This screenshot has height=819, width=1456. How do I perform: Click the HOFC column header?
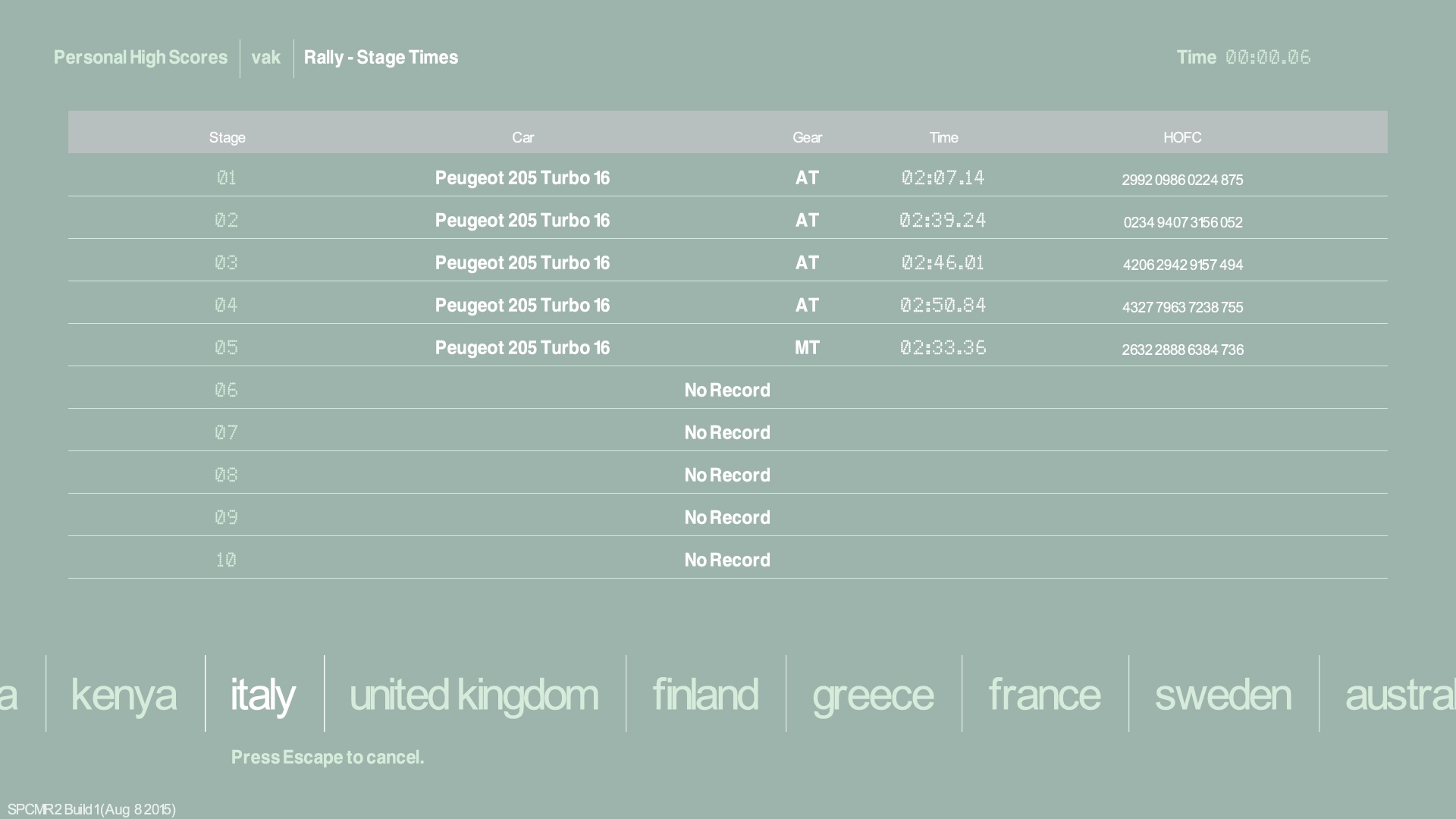[x=1182, y=137]
